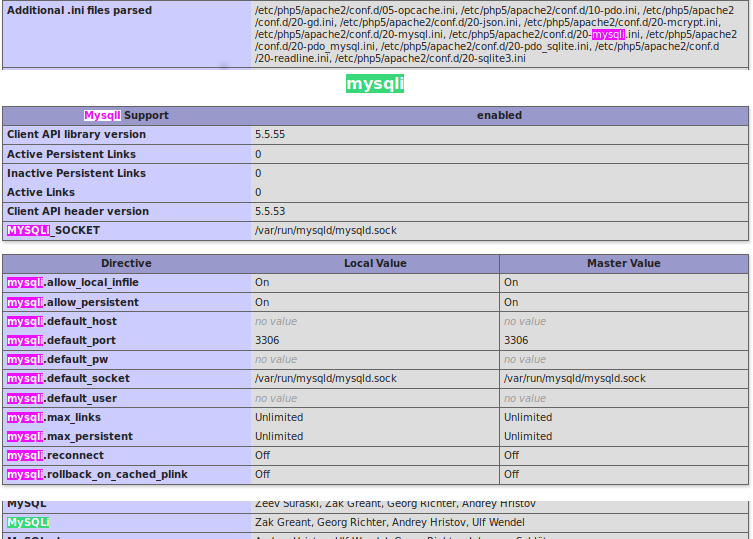Select mysqli.default_pw directive
This screenshot has height=539, width=753.
pyautogui.click(x=58, y=359)
